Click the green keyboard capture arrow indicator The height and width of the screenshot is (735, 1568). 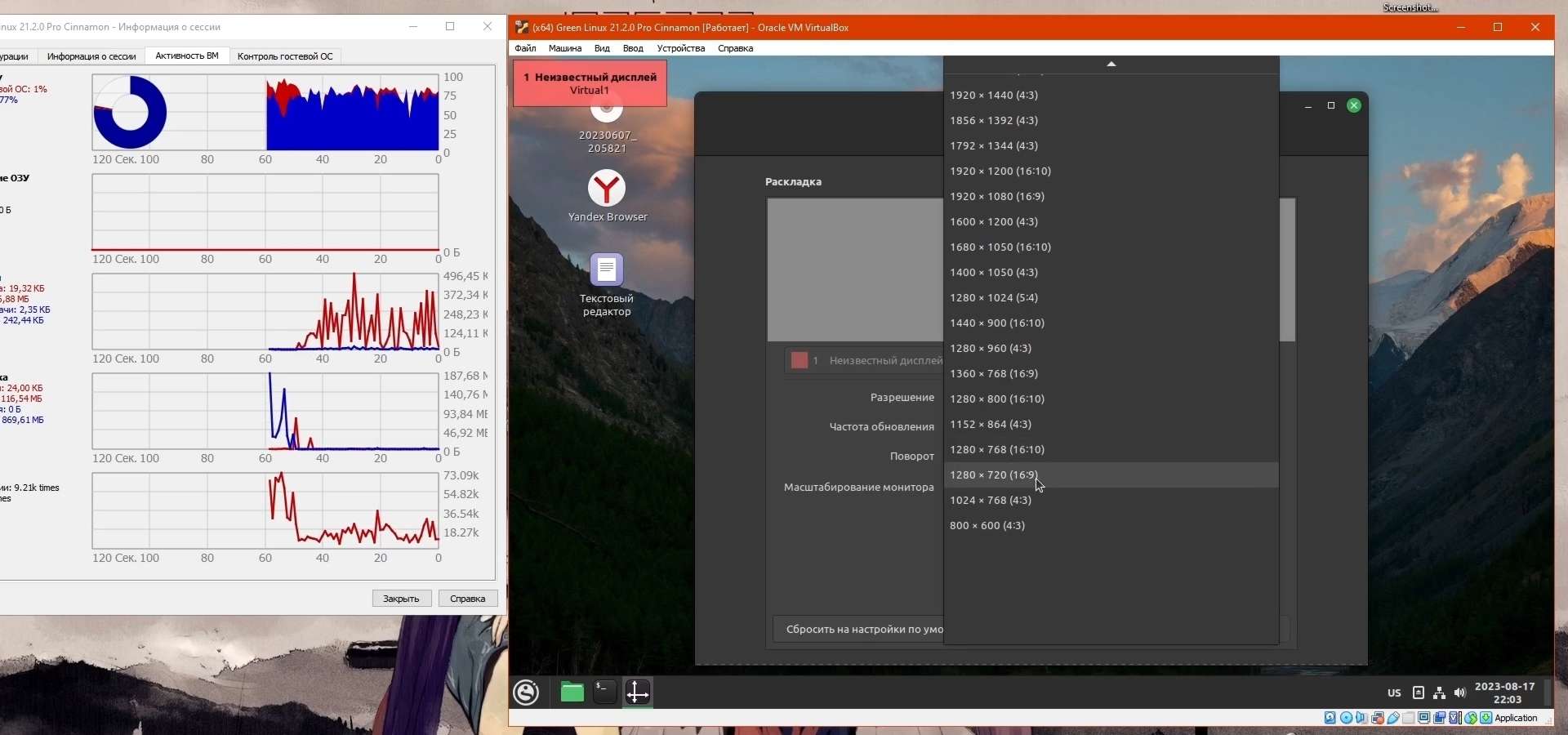[x=1486, y=718]
